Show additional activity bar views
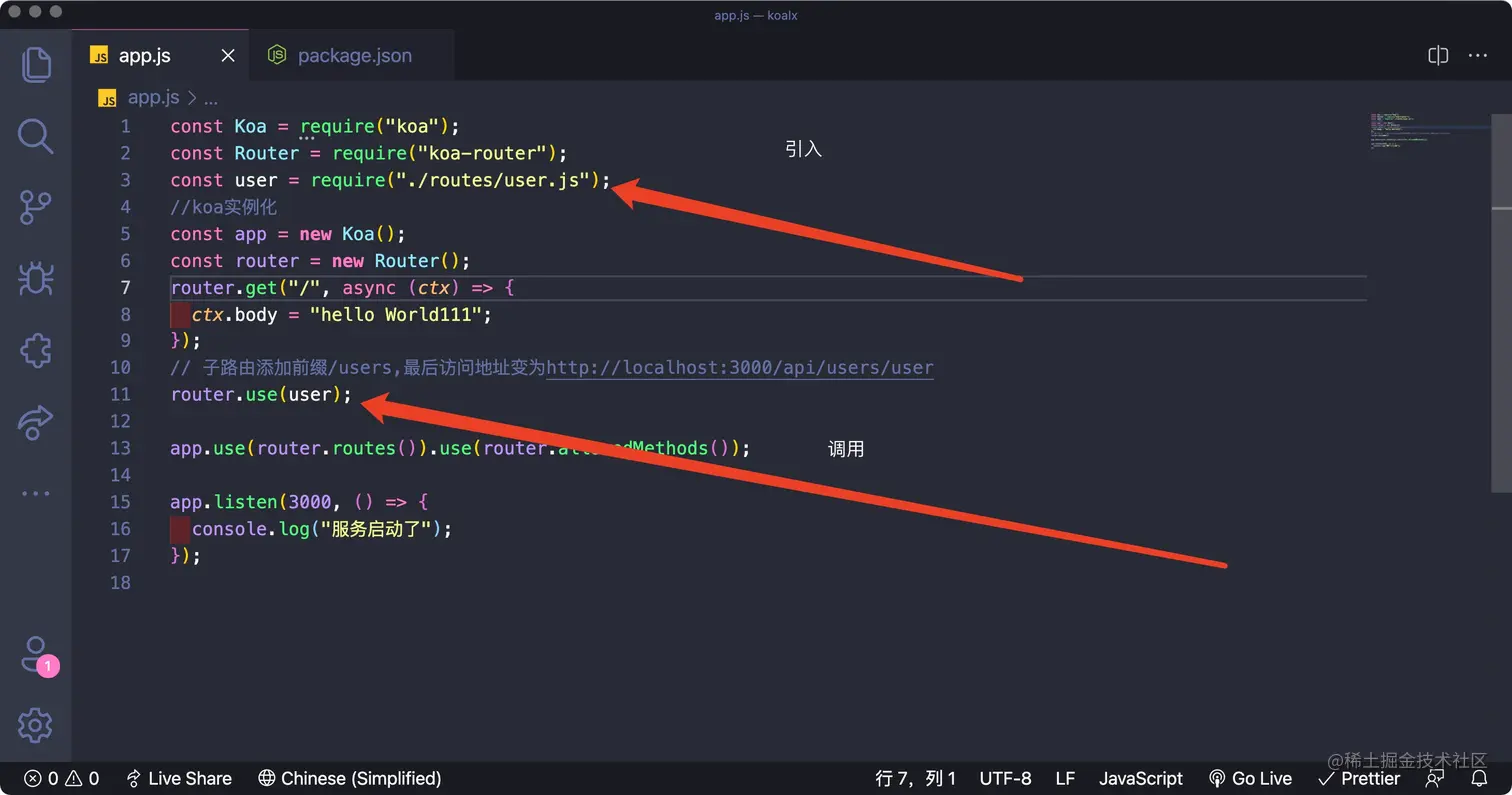The image size is (1512, 795). [36, 493]
